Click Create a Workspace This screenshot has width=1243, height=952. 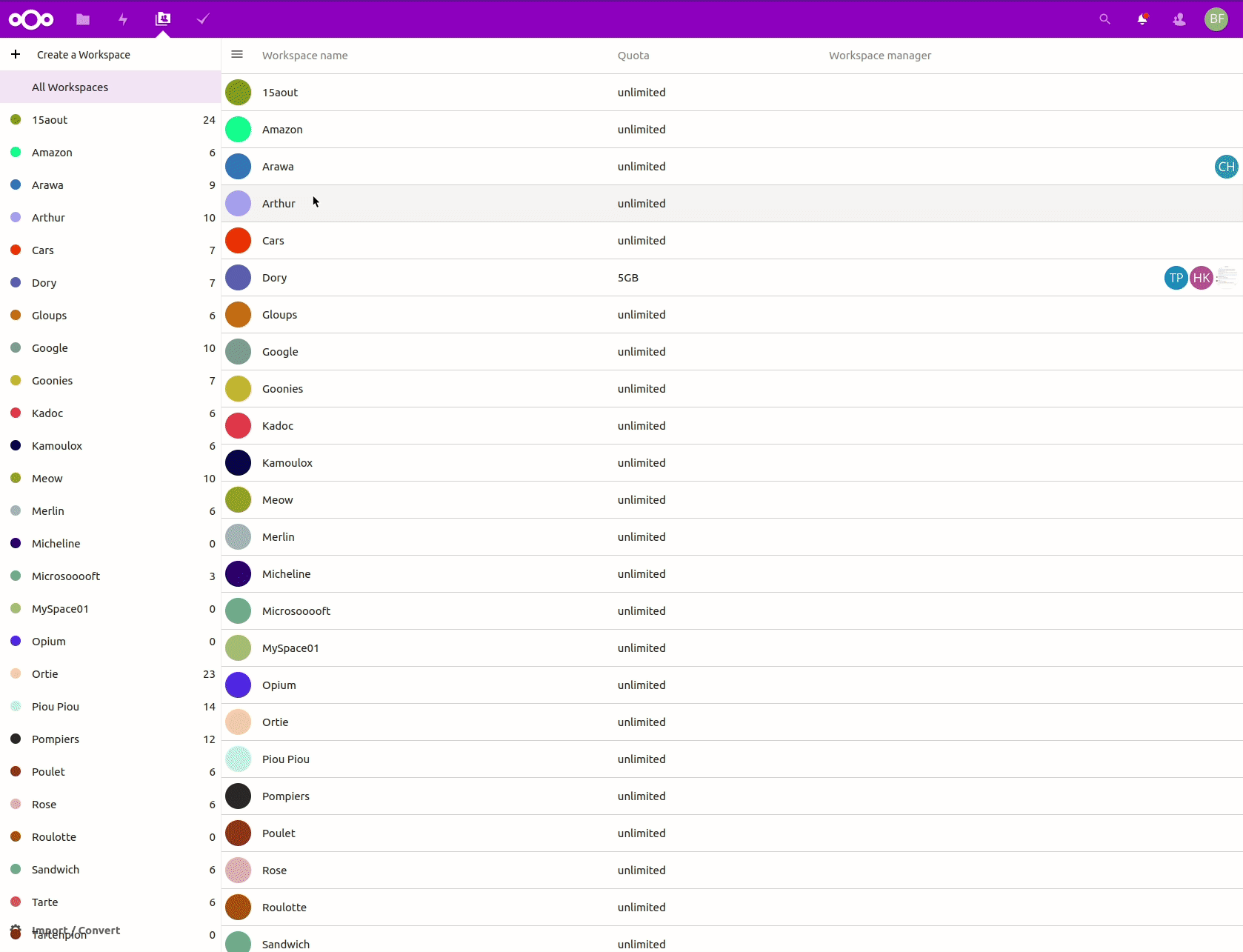point(84,54)
